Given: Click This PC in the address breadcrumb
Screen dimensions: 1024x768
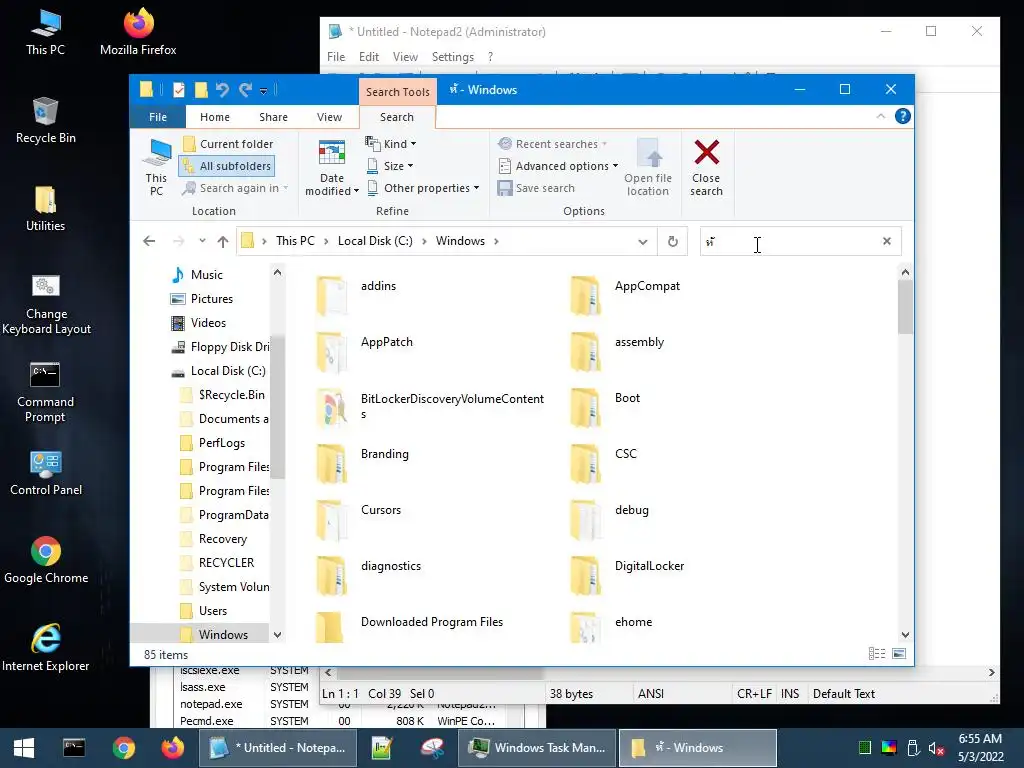Looking at the screenshot, I should coord(295,241).
